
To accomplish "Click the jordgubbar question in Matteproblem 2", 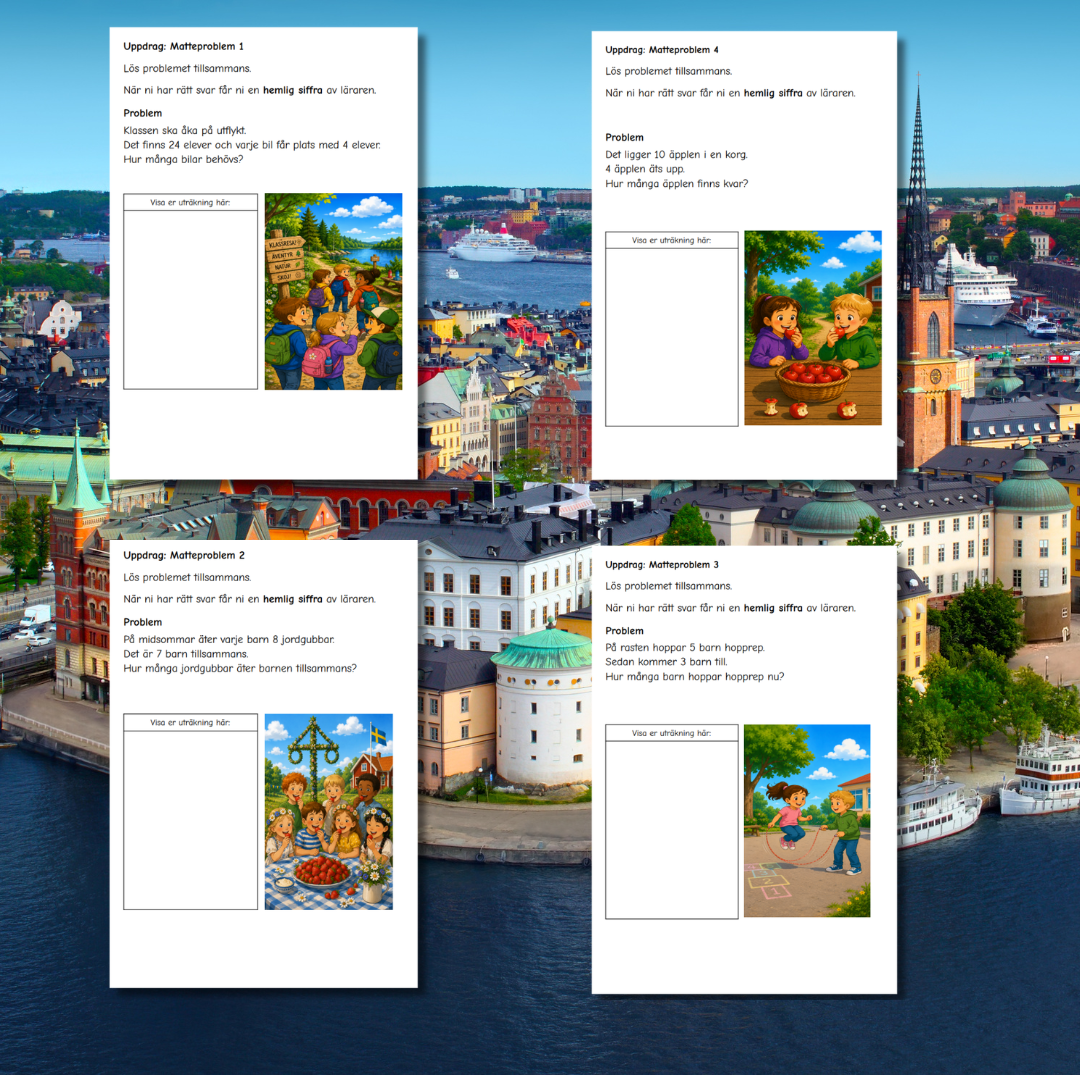I will point(240,669).
